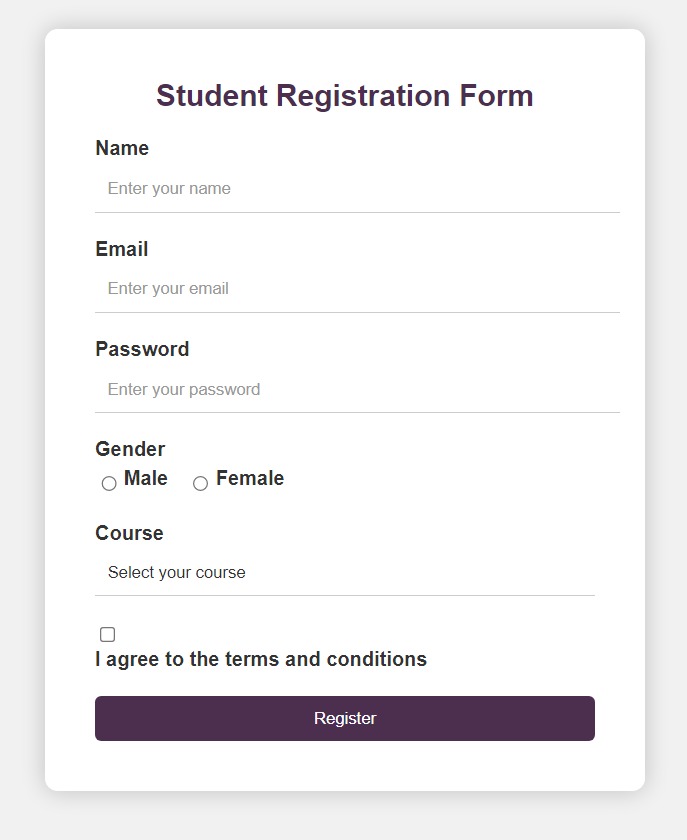Click the Female radio button text label
Viewport: 687px width, 840px height.
coord(250,478)
